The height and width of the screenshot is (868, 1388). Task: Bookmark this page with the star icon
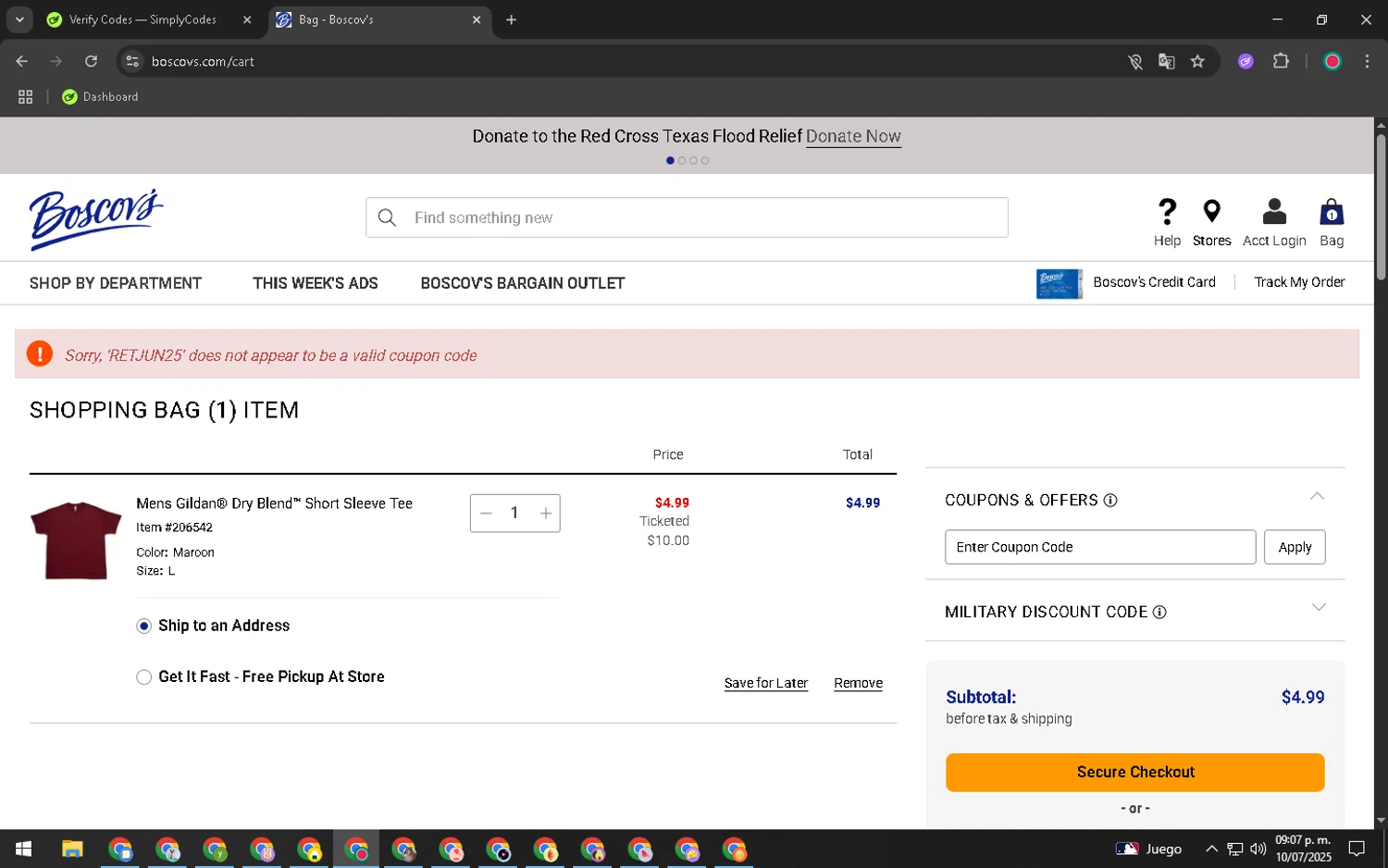click(1197, 61)
